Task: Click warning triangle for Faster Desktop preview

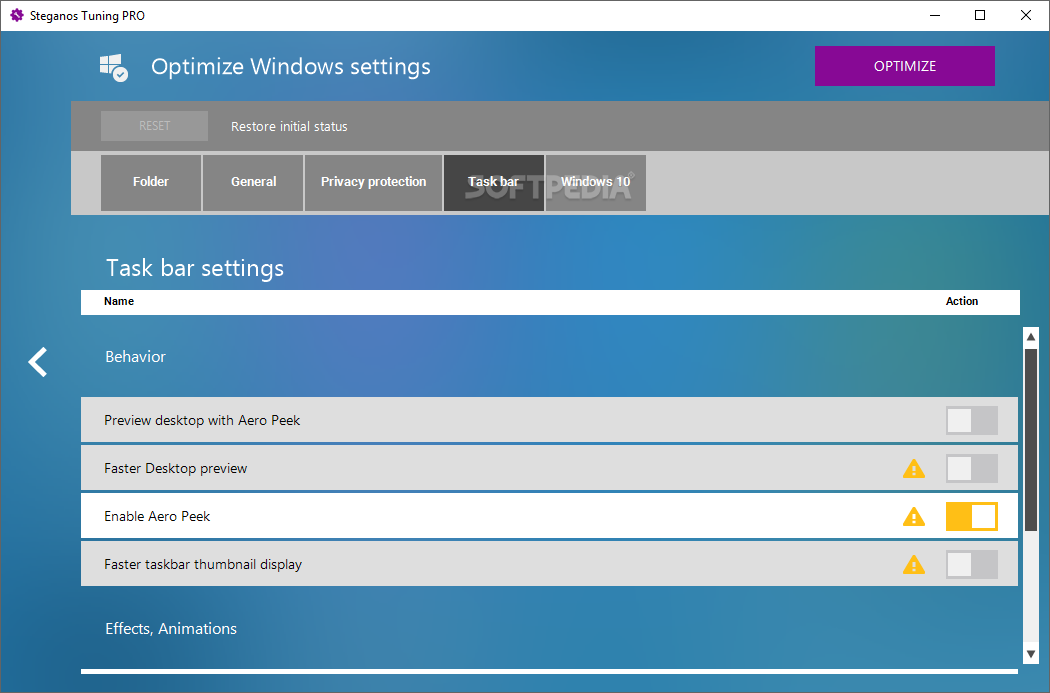Action: (913, 469)
